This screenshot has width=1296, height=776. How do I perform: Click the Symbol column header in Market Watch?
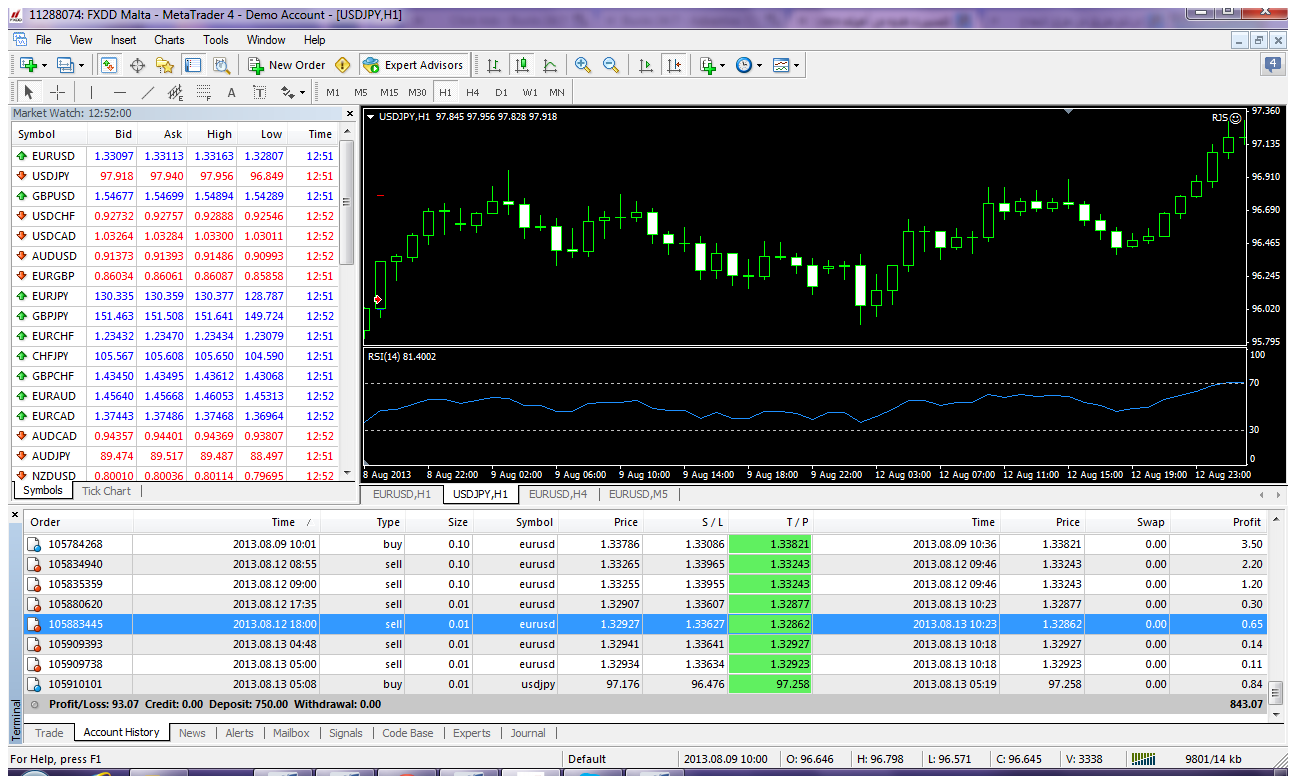49,134
